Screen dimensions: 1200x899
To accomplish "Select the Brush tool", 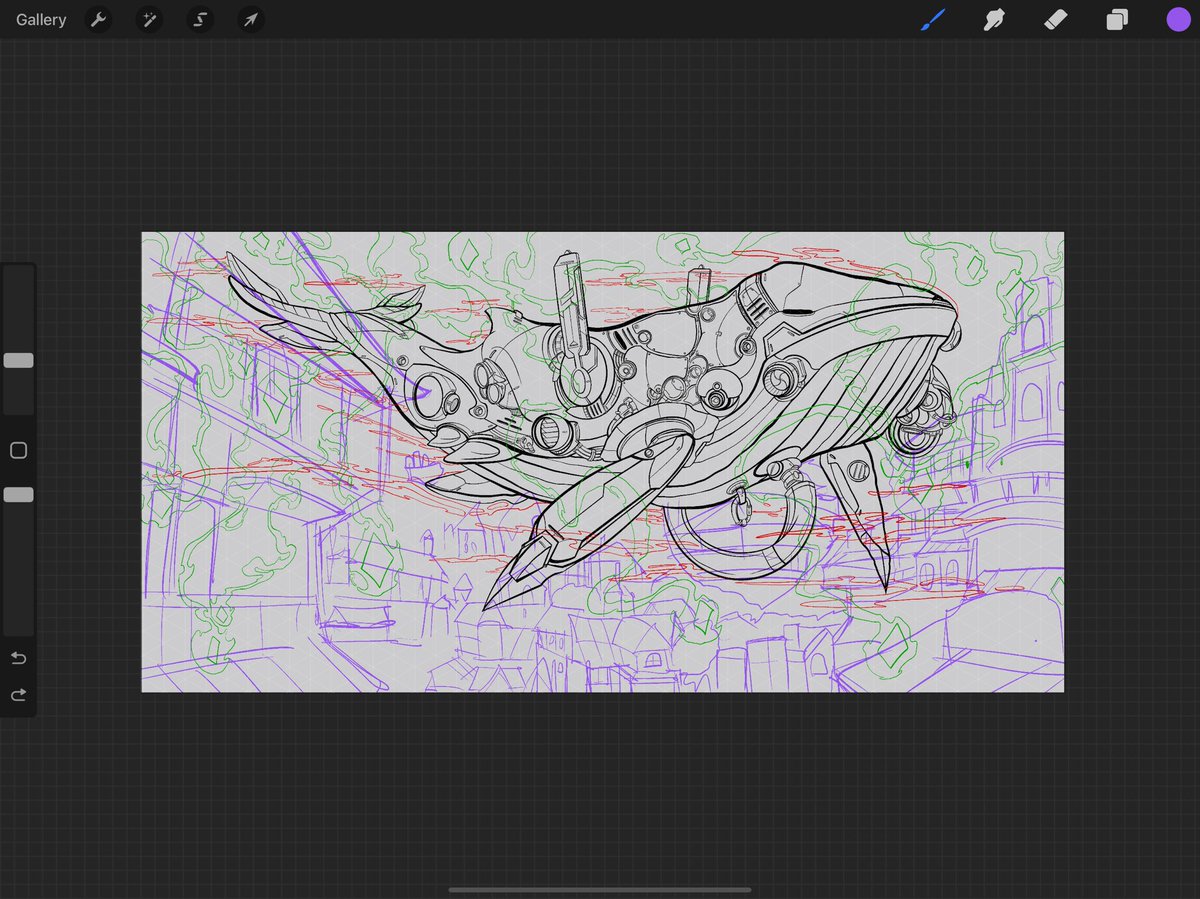I will [x=933, y=19].
